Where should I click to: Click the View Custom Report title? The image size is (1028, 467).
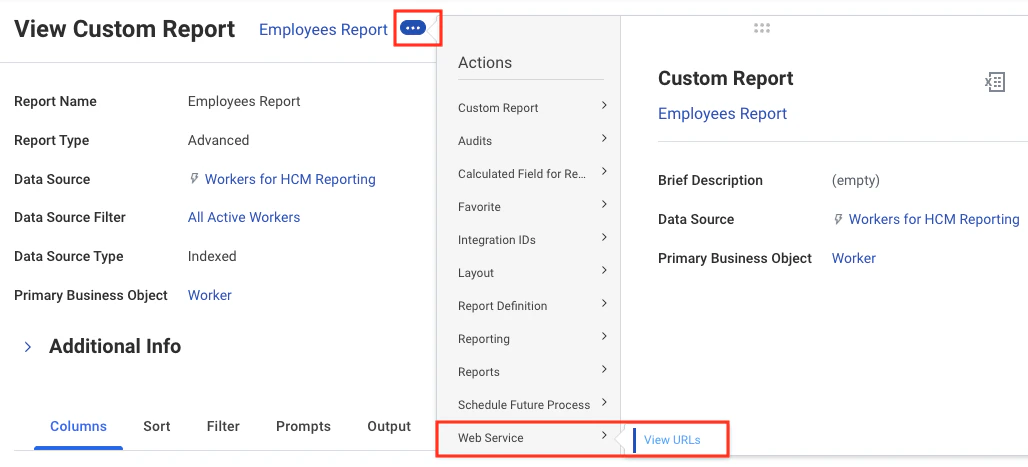click(x=125, y=30)
